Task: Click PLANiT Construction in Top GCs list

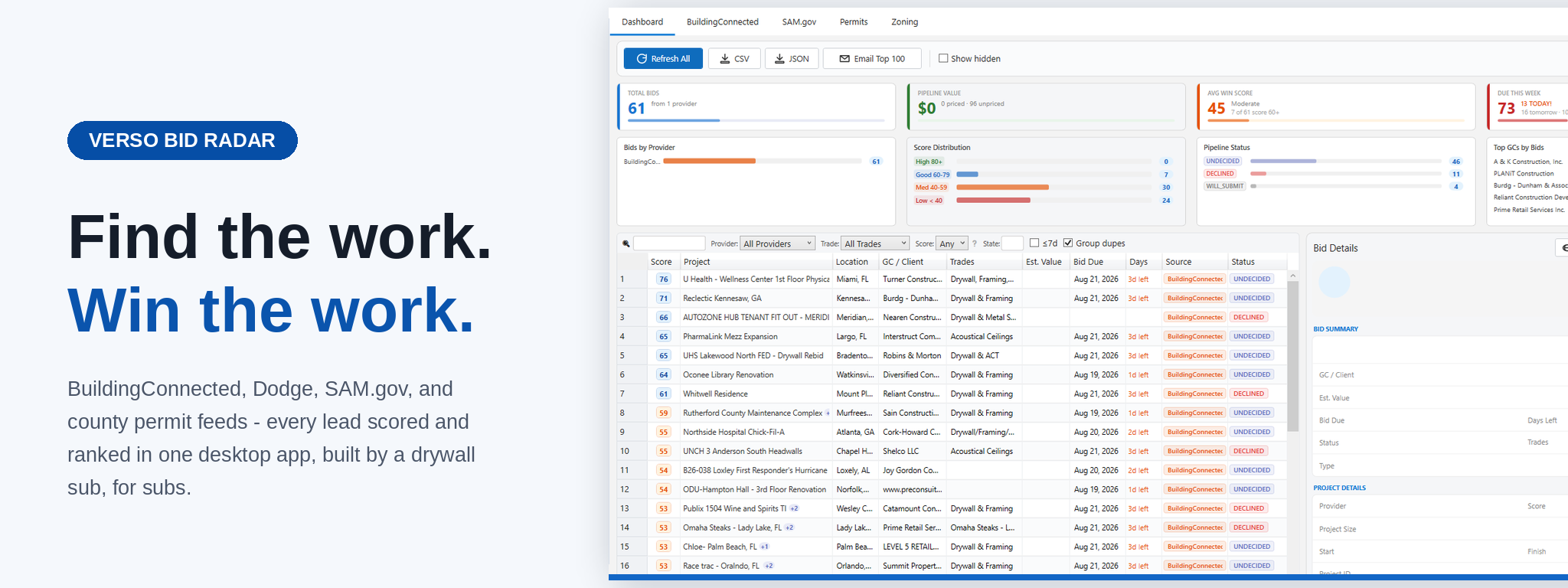Action: 1524,174
